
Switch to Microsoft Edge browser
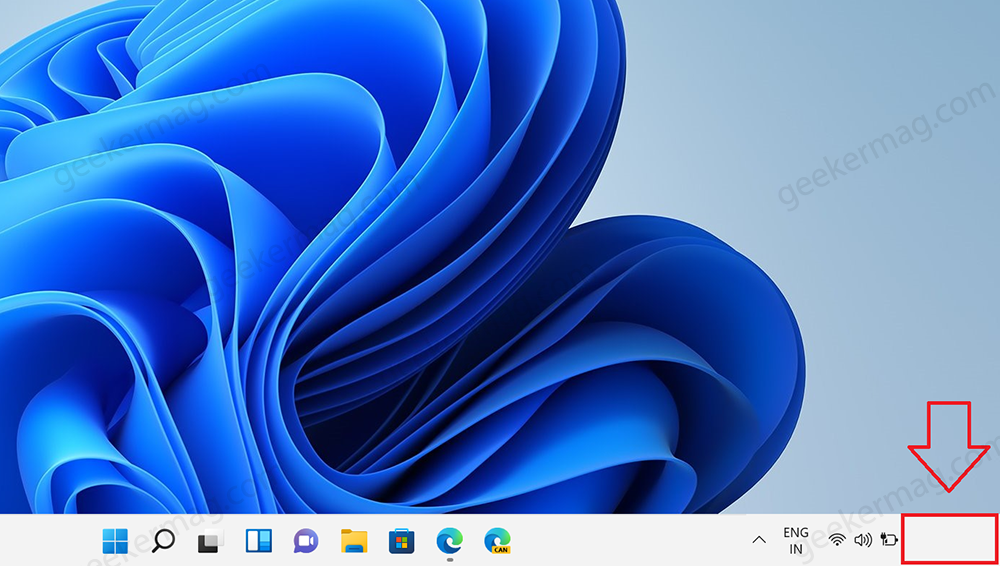coord(450,541)
